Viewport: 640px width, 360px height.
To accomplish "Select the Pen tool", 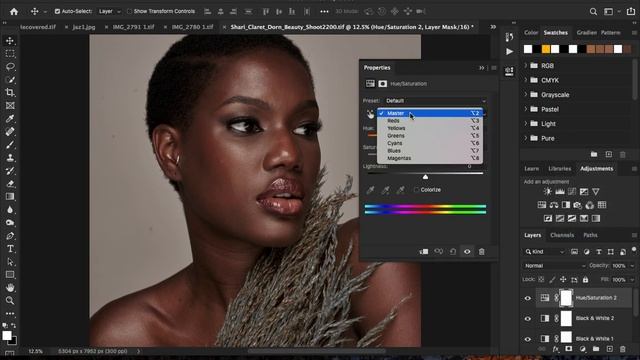I will tap(10, 236).
